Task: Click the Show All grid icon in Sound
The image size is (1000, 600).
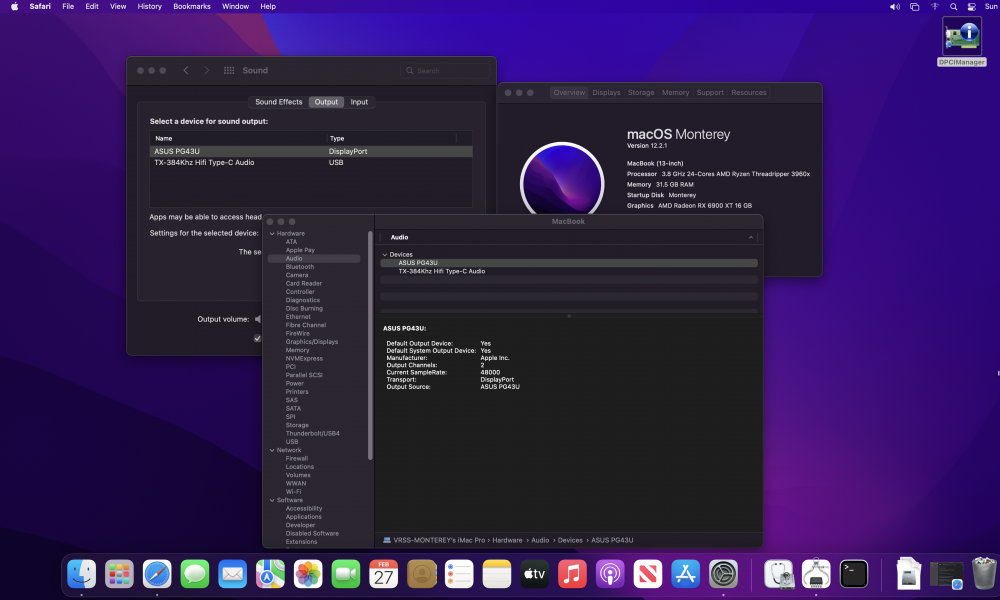Action: pyautogui.click(x=229, y=70)
